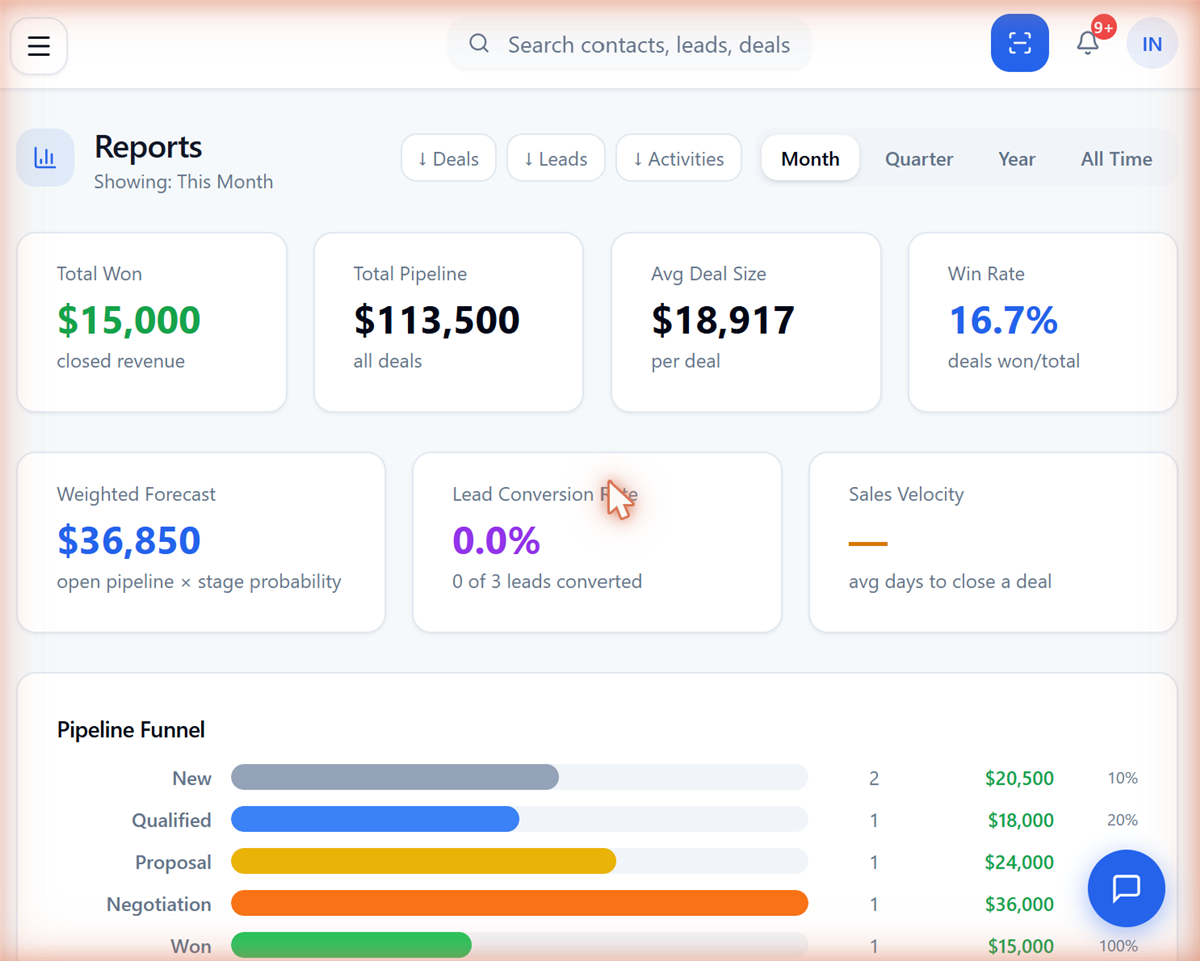
Task: Switch to the Year time range
Action: [1016, 158]
